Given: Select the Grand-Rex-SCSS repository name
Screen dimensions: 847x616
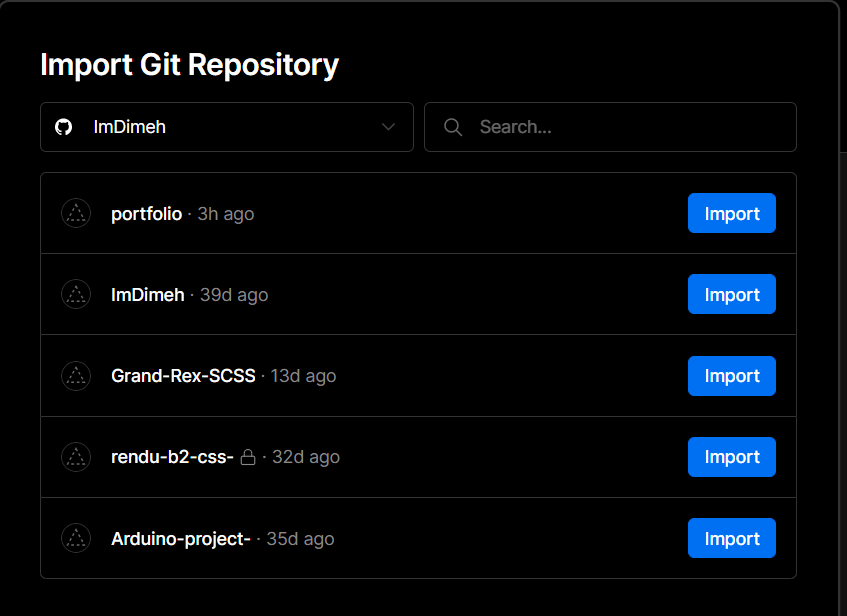Looking at the screenshot, I should point(183,376).
